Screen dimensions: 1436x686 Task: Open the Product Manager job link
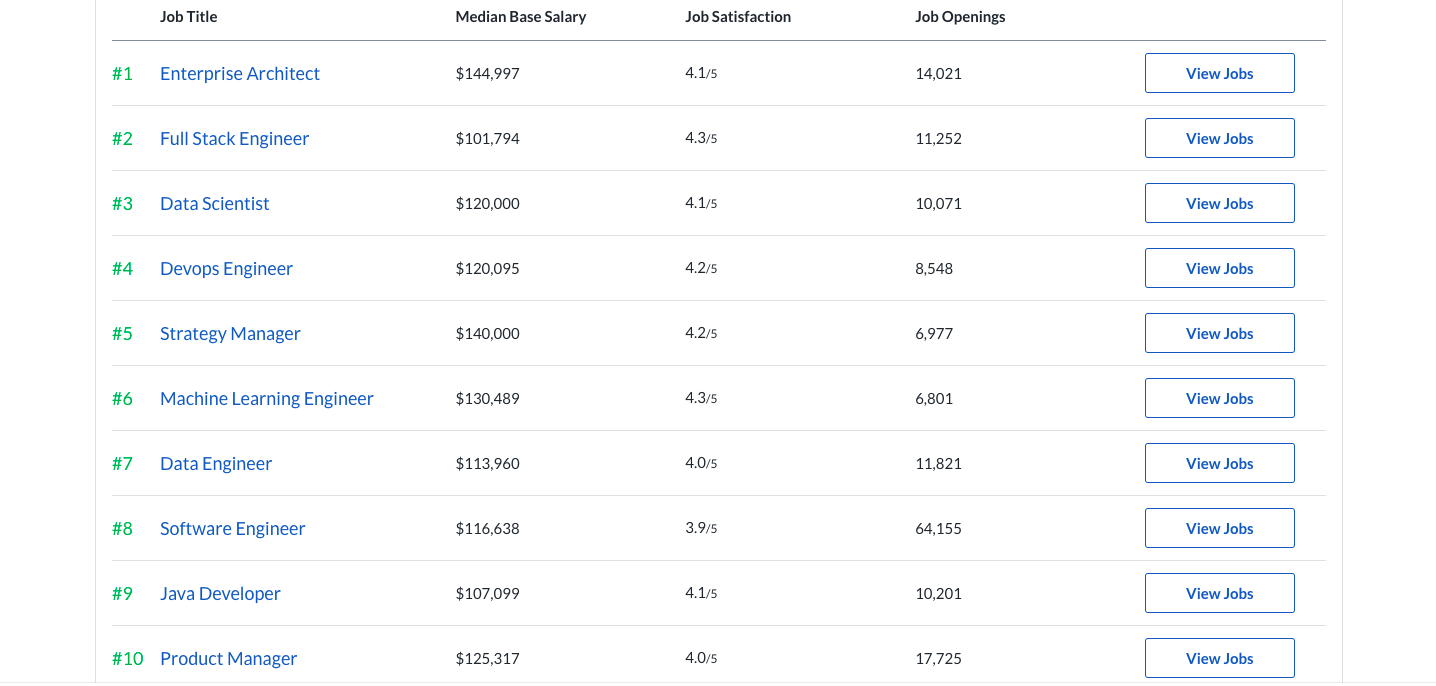(228, 659)
